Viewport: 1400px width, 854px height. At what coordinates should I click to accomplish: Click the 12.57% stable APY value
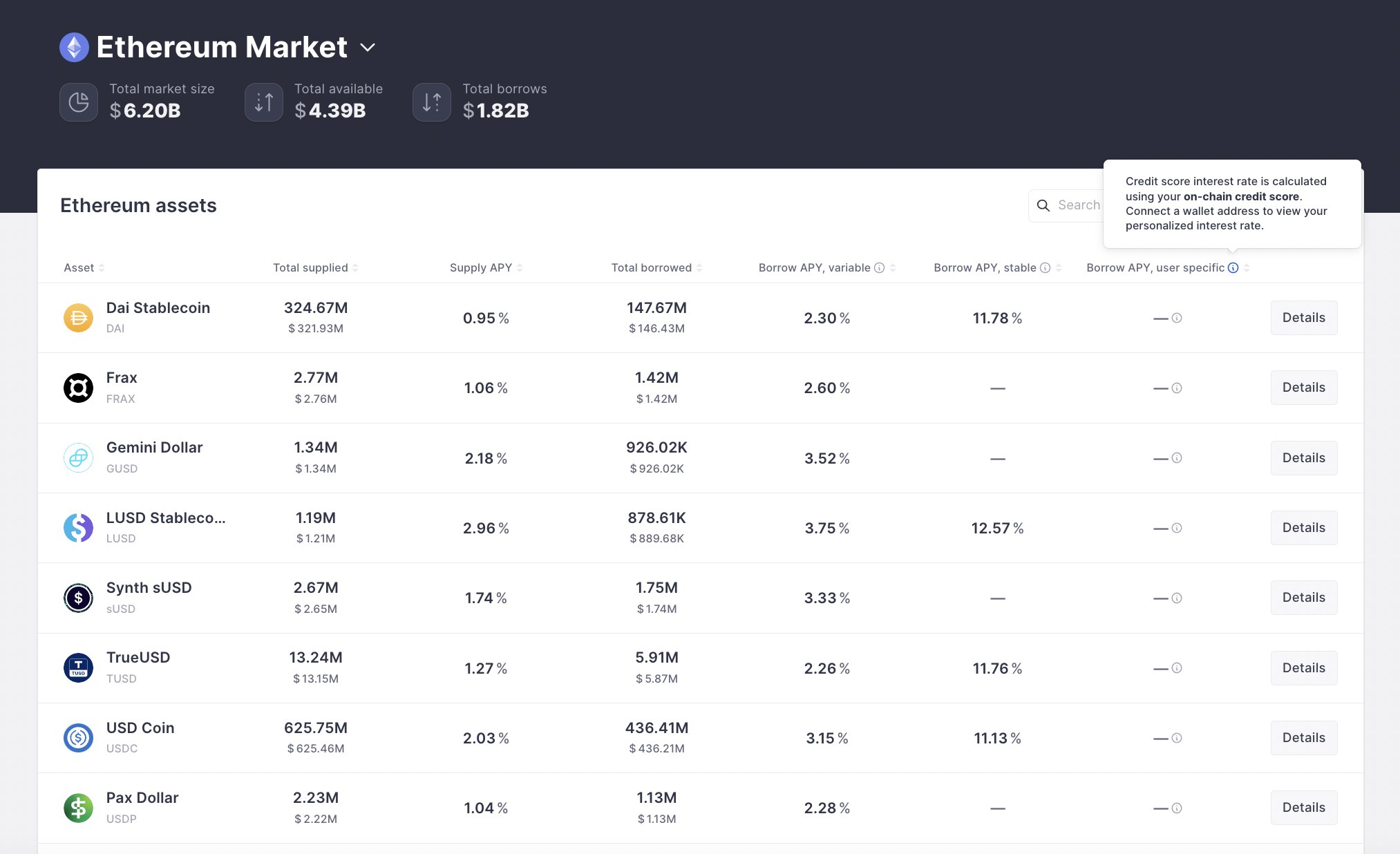(997, 529)
